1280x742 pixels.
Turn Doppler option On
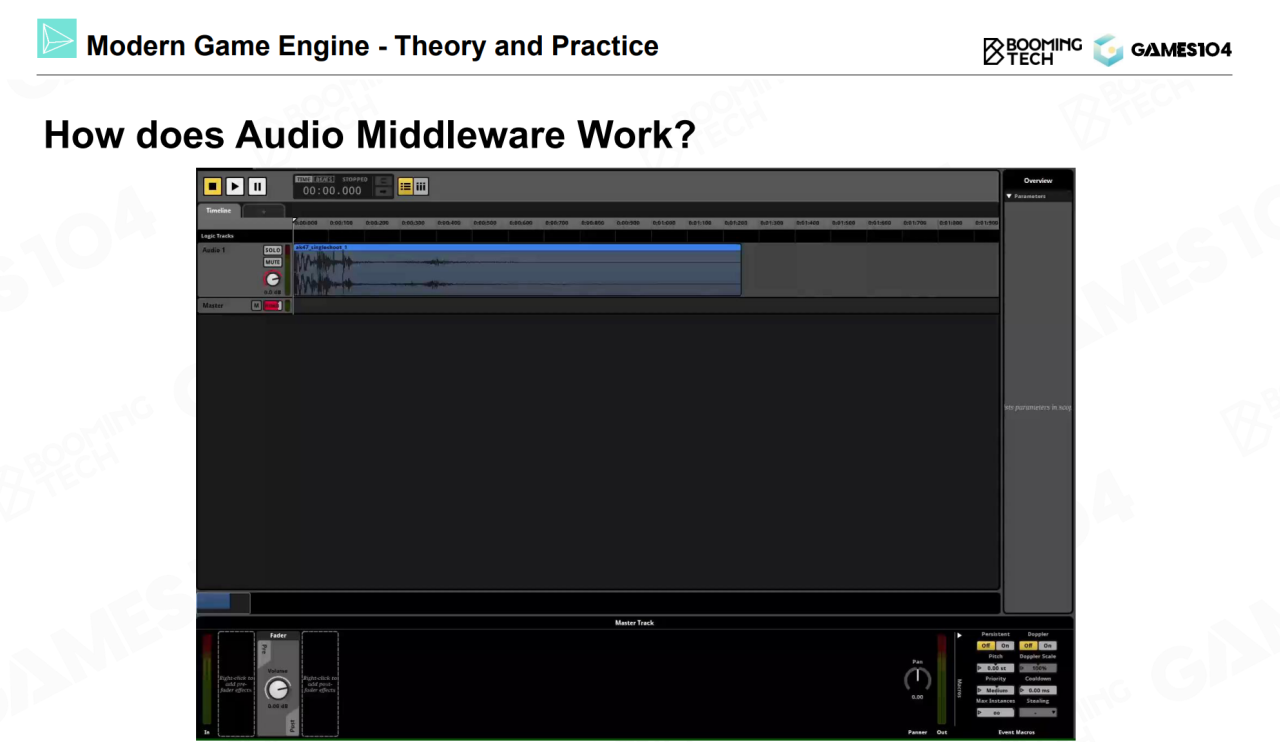click(x=1047, y=646)
